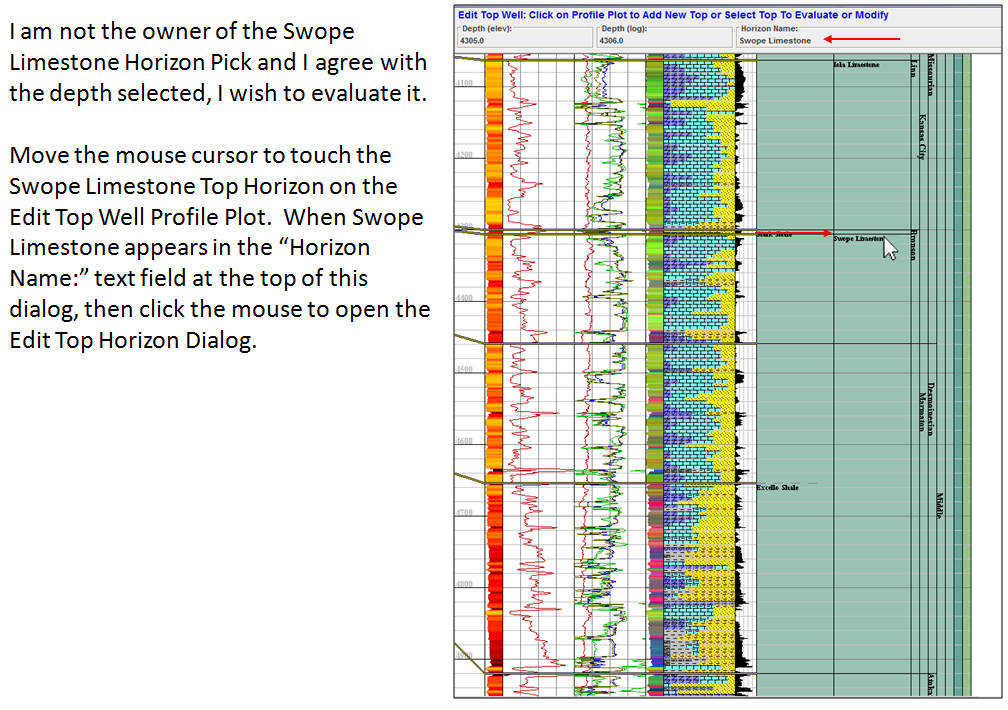Viewport: 1008px width, 710px height.
Task: Click the Missourian stage label
Action: [930, 75]
